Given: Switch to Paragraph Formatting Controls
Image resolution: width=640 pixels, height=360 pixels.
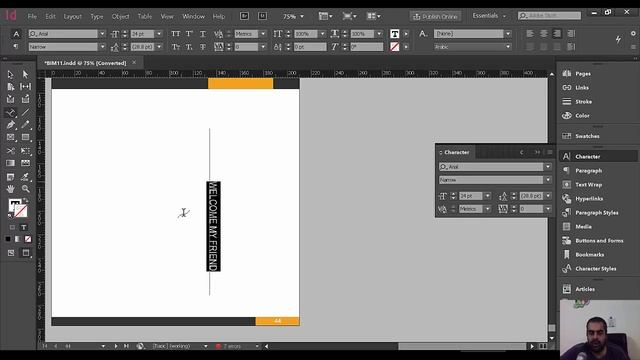Looking at the screenshot, I should (x=16, y=47).
